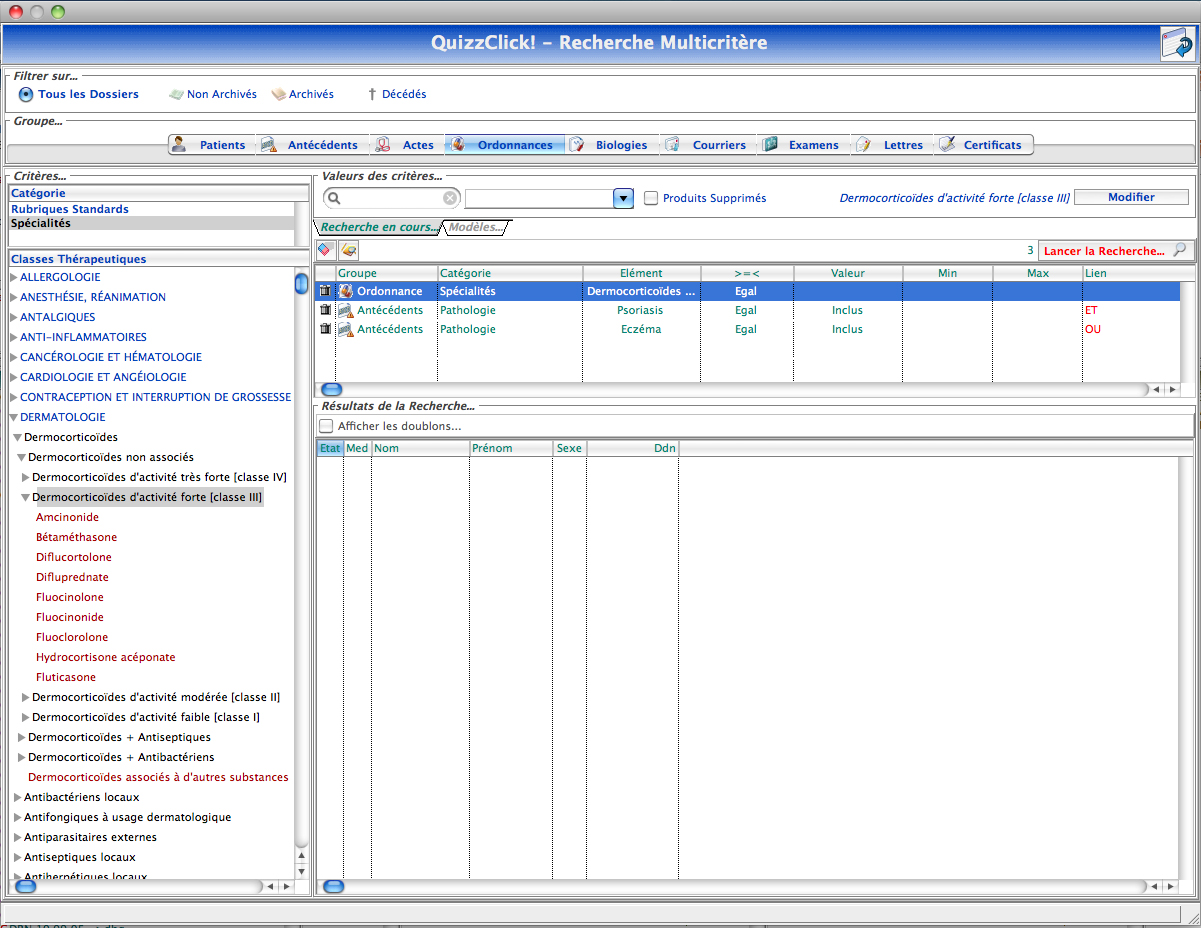
Task: Clear the search field with the X icon
Action: coord(450,198)
